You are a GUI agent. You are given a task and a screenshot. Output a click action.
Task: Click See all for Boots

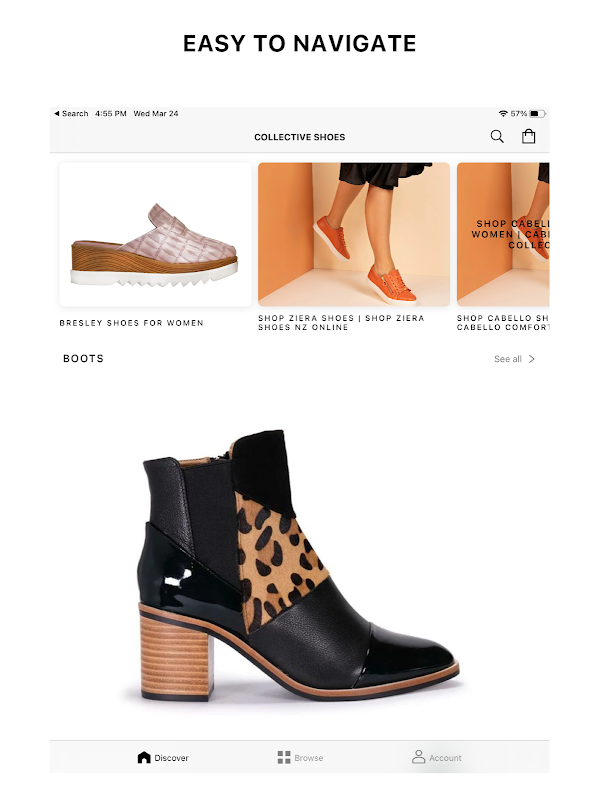click(x=508, y=359)
